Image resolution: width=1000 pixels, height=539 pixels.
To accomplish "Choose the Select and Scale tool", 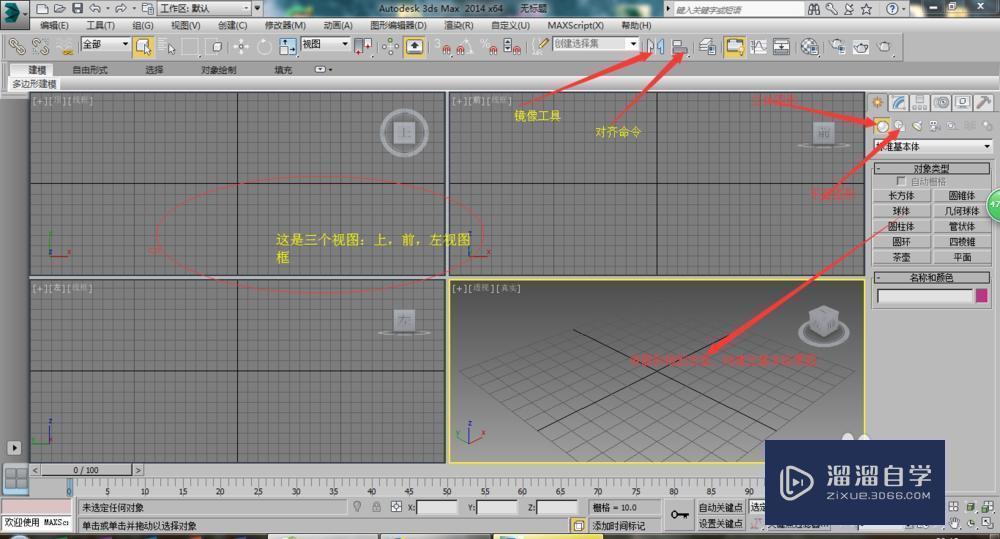I will point(288,47).
